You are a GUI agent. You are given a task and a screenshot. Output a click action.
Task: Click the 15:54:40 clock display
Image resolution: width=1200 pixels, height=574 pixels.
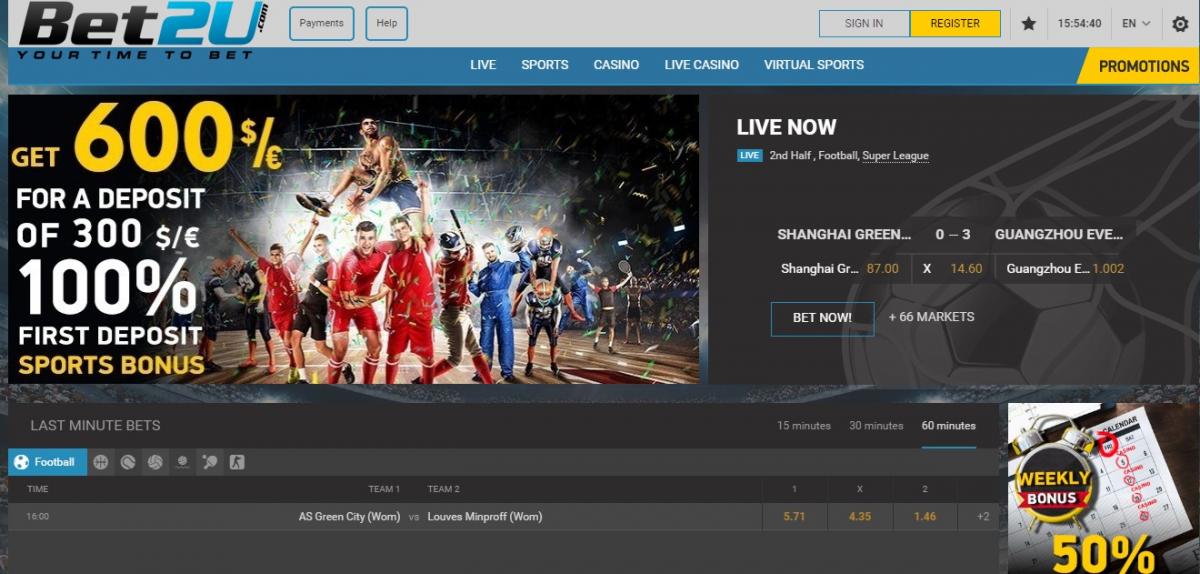(x=1079, y=23)
